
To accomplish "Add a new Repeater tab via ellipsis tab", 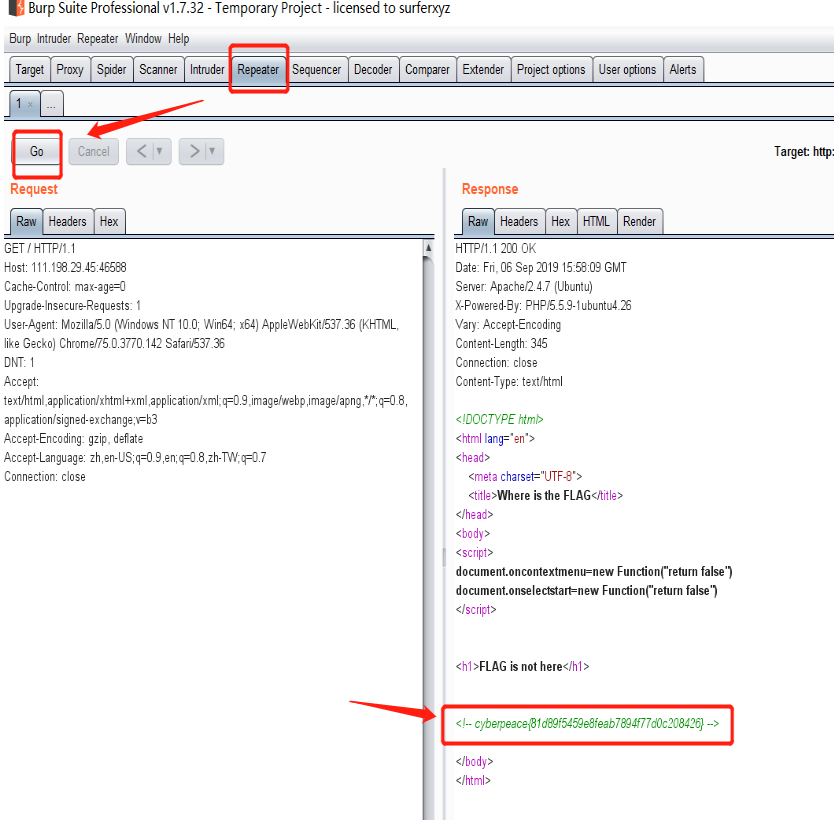I will [52, 104].
